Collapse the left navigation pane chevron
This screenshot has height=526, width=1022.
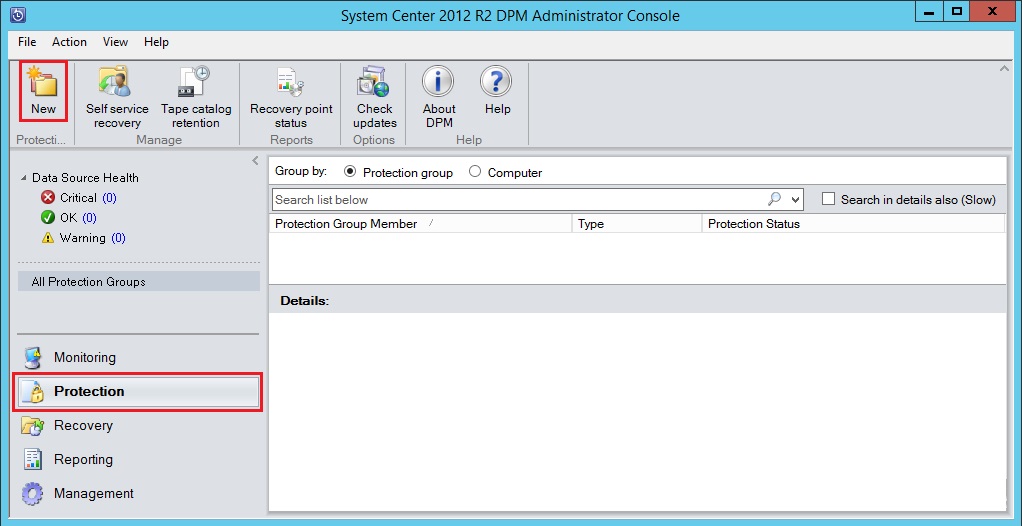tap(255, 161)
